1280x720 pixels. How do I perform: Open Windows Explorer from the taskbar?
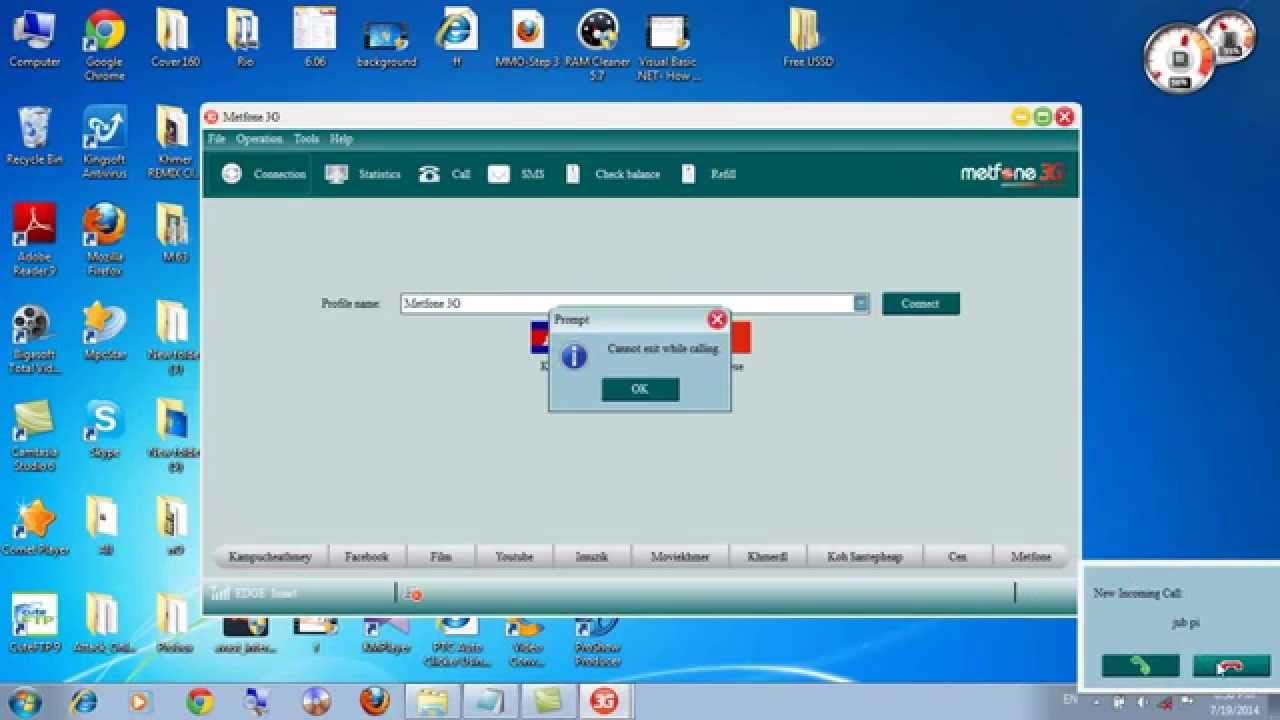click(432, 701)
